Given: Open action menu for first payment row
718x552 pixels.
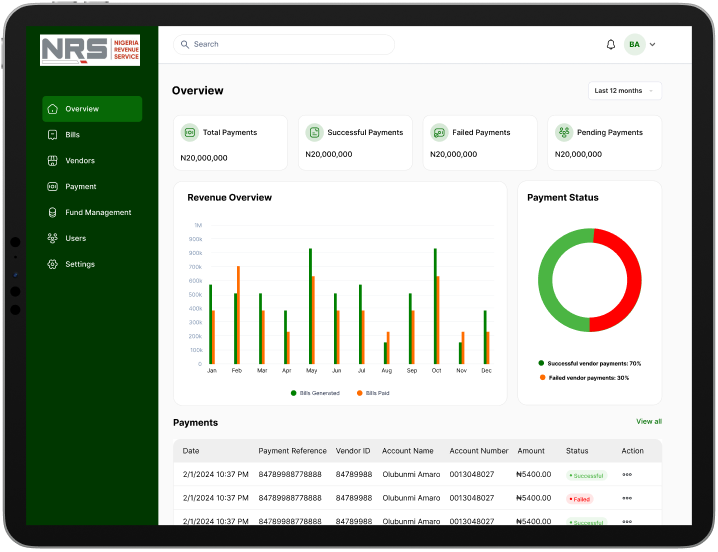Looking at the screenshot, I should 627,475.
